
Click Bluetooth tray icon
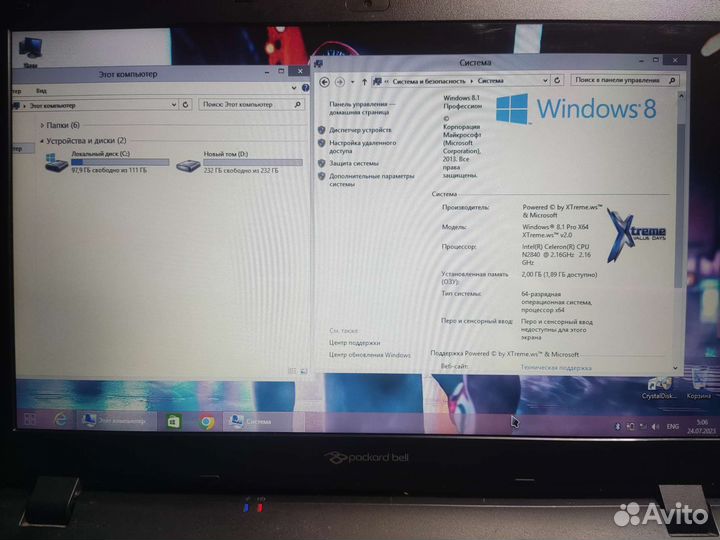click(618, 427)
